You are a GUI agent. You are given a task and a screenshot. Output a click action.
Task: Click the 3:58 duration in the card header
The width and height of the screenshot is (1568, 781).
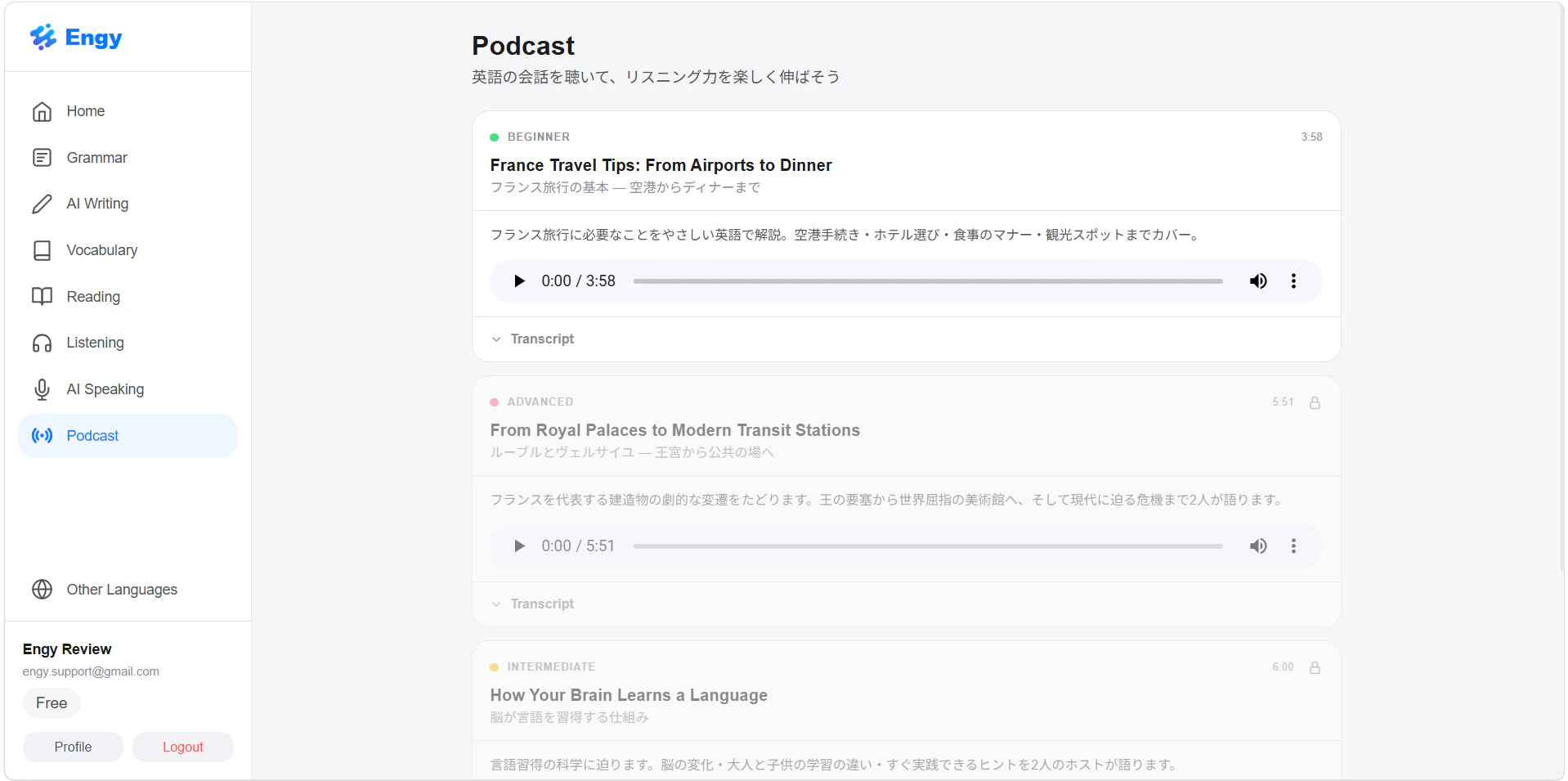click(1311, 137)
